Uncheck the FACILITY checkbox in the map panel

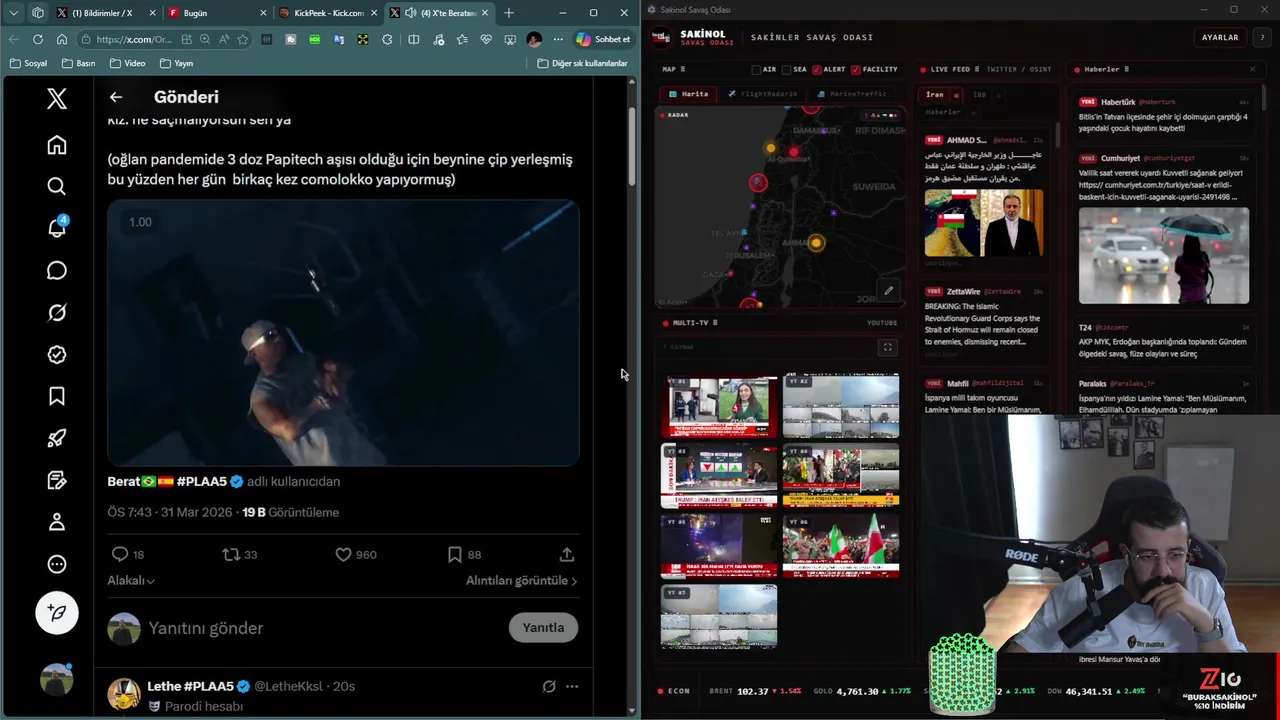point(856,70)
